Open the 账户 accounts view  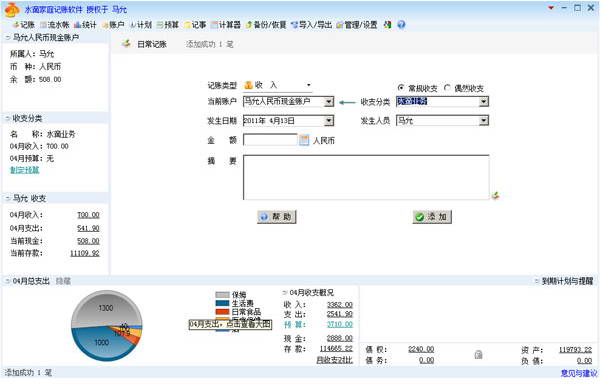tap(113, 25)
